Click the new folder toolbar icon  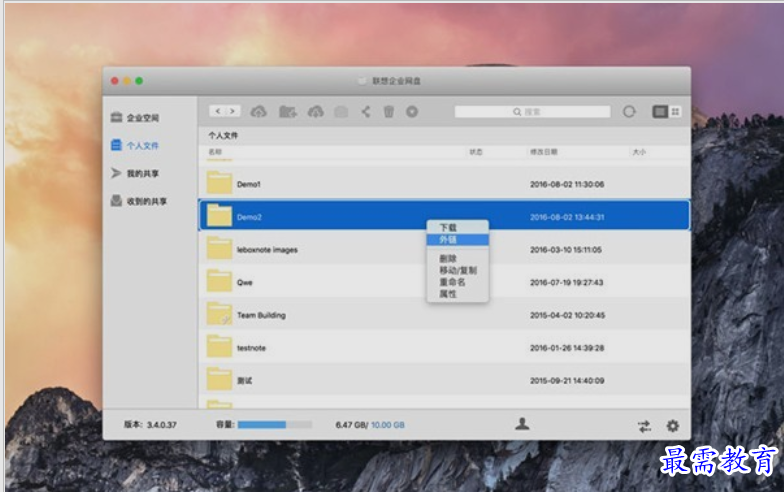[x=287, y=112]
